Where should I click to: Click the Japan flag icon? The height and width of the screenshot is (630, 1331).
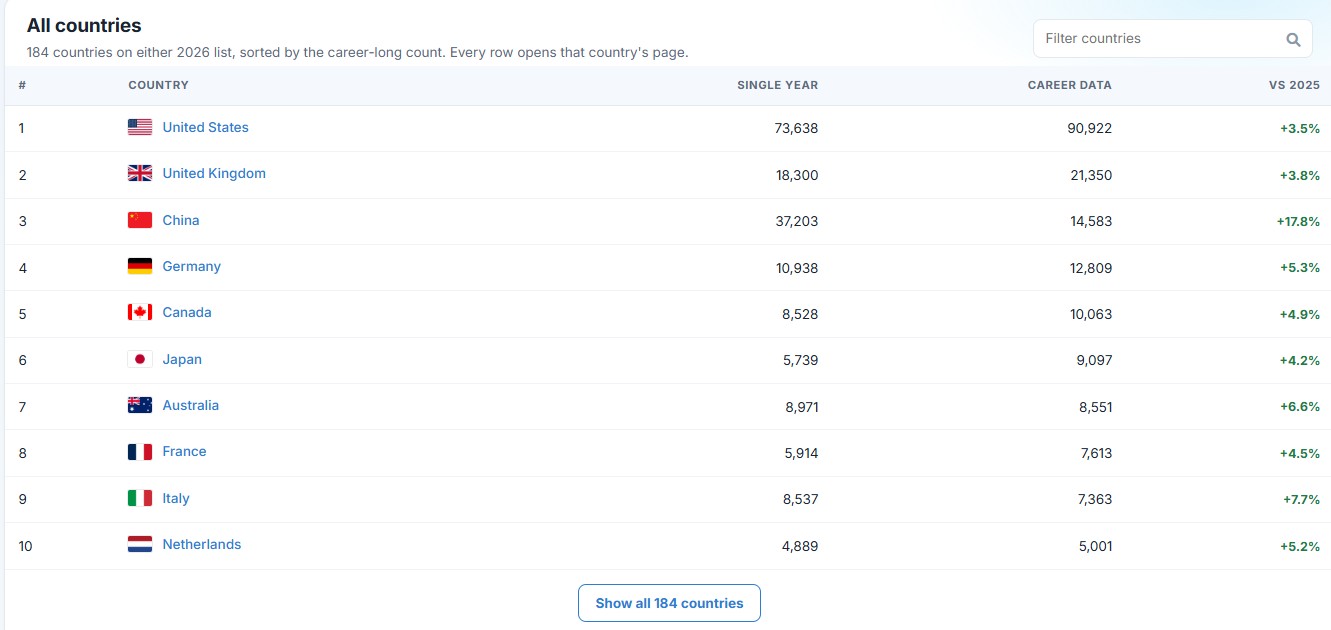(140, 359)
